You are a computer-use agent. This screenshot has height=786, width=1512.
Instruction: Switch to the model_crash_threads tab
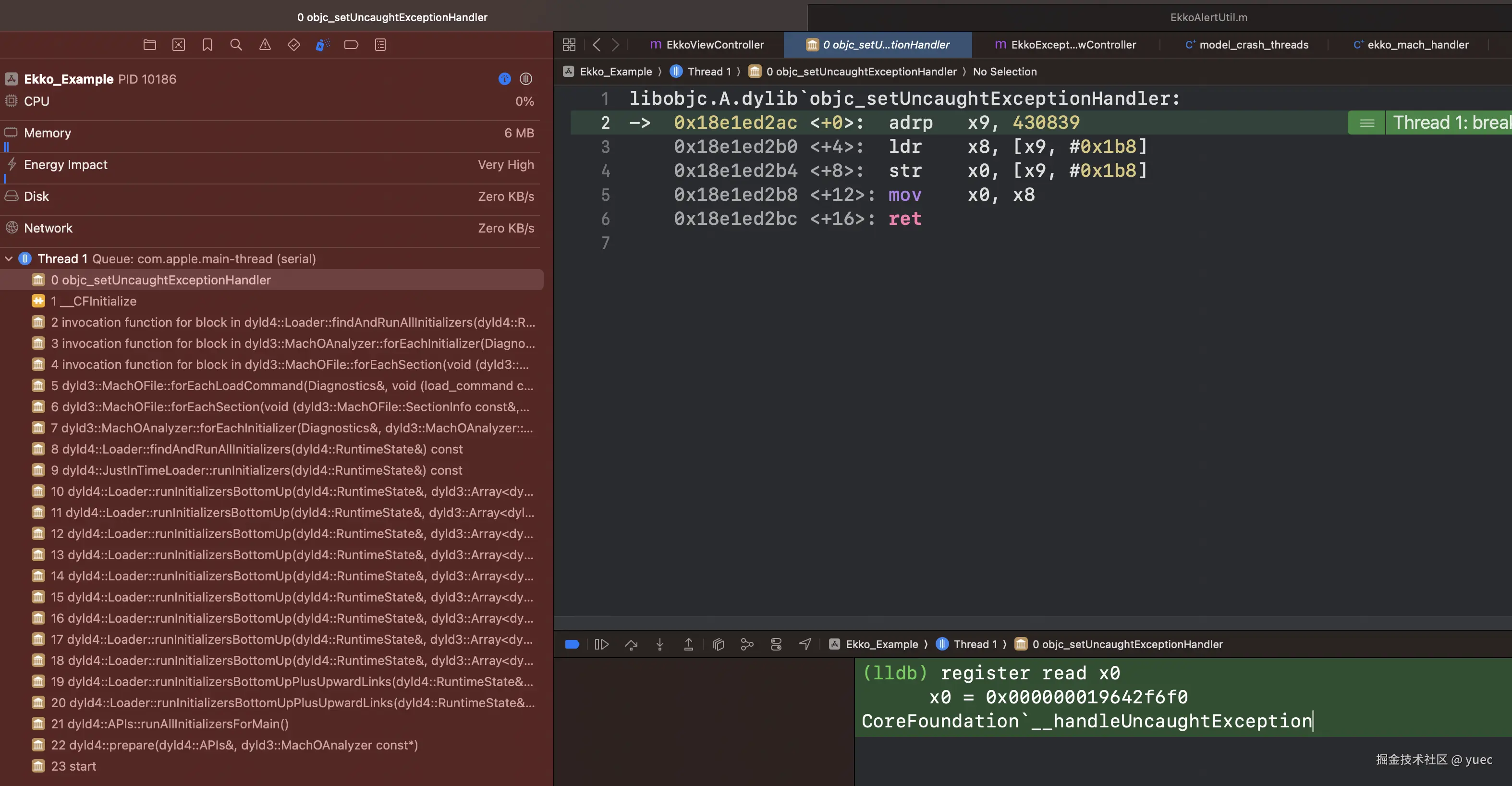(x=1253, y=45)
